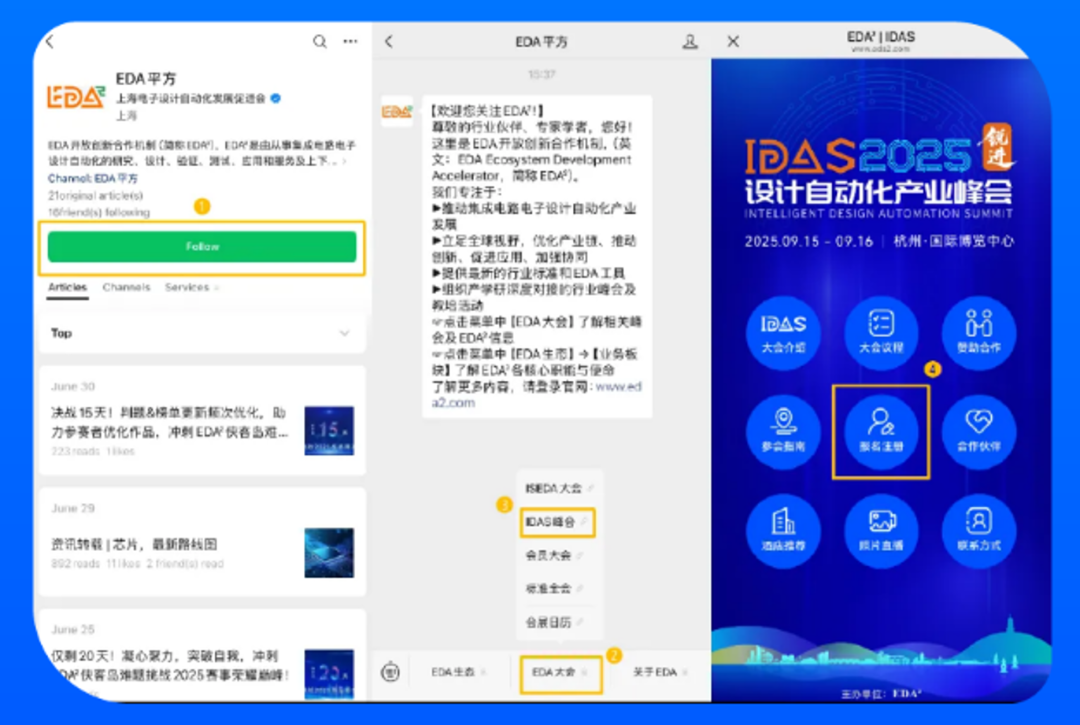Open the 赞助合作 sponsorship icon
Image resolution: width=1080 pixels, height=725 pixels.
(979, 330)
